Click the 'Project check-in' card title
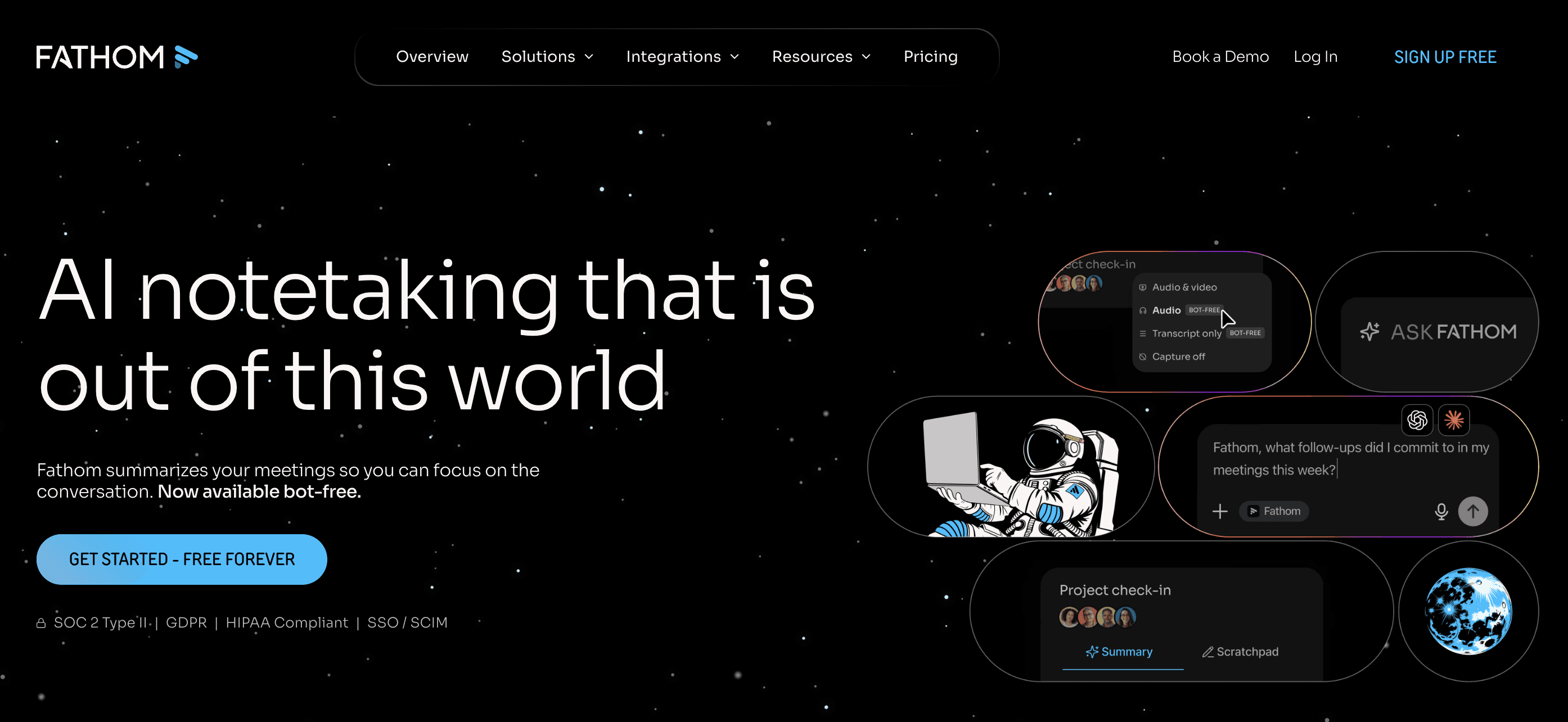 pos(1115,590)
